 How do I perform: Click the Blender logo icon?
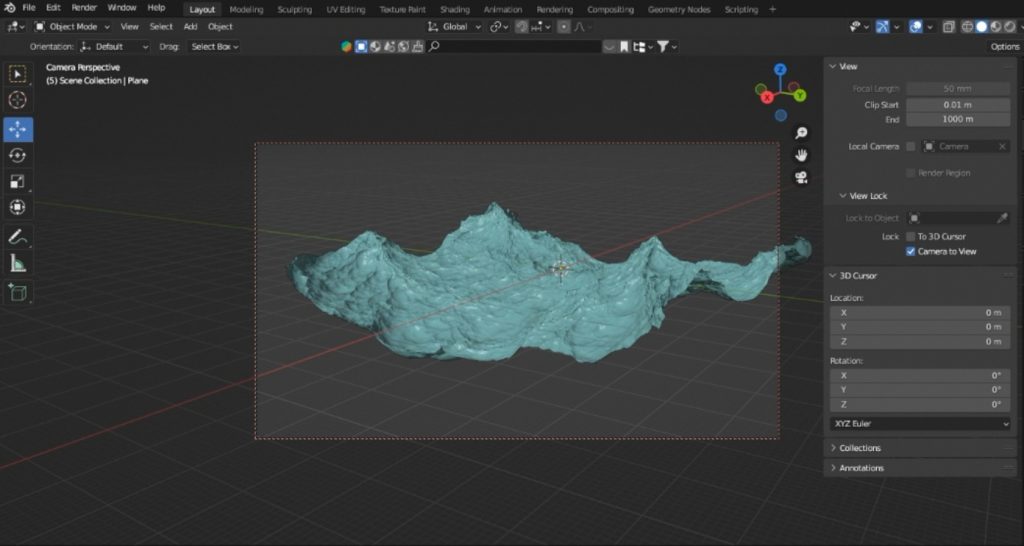[x=10, y=8]
